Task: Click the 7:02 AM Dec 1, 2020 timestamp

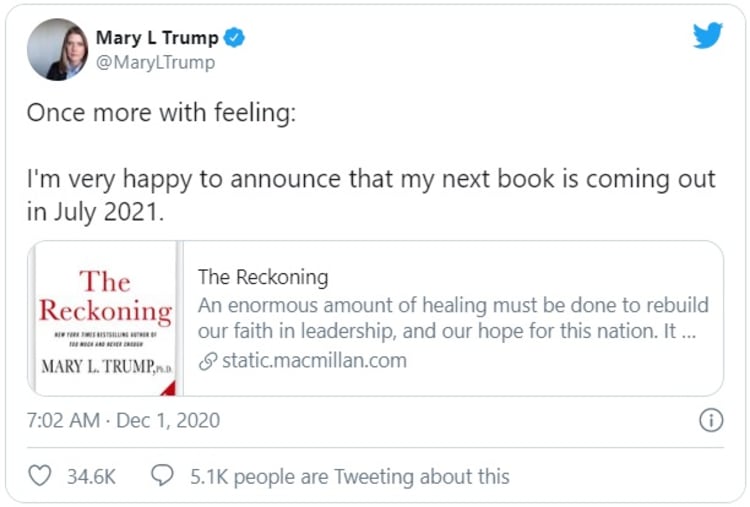Action: point(123,420)
